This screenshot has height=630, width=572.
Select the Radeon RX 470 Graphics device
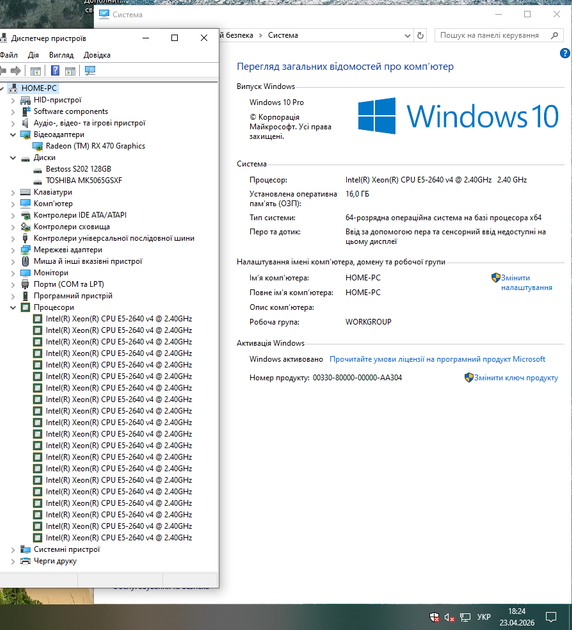[95, 146]
